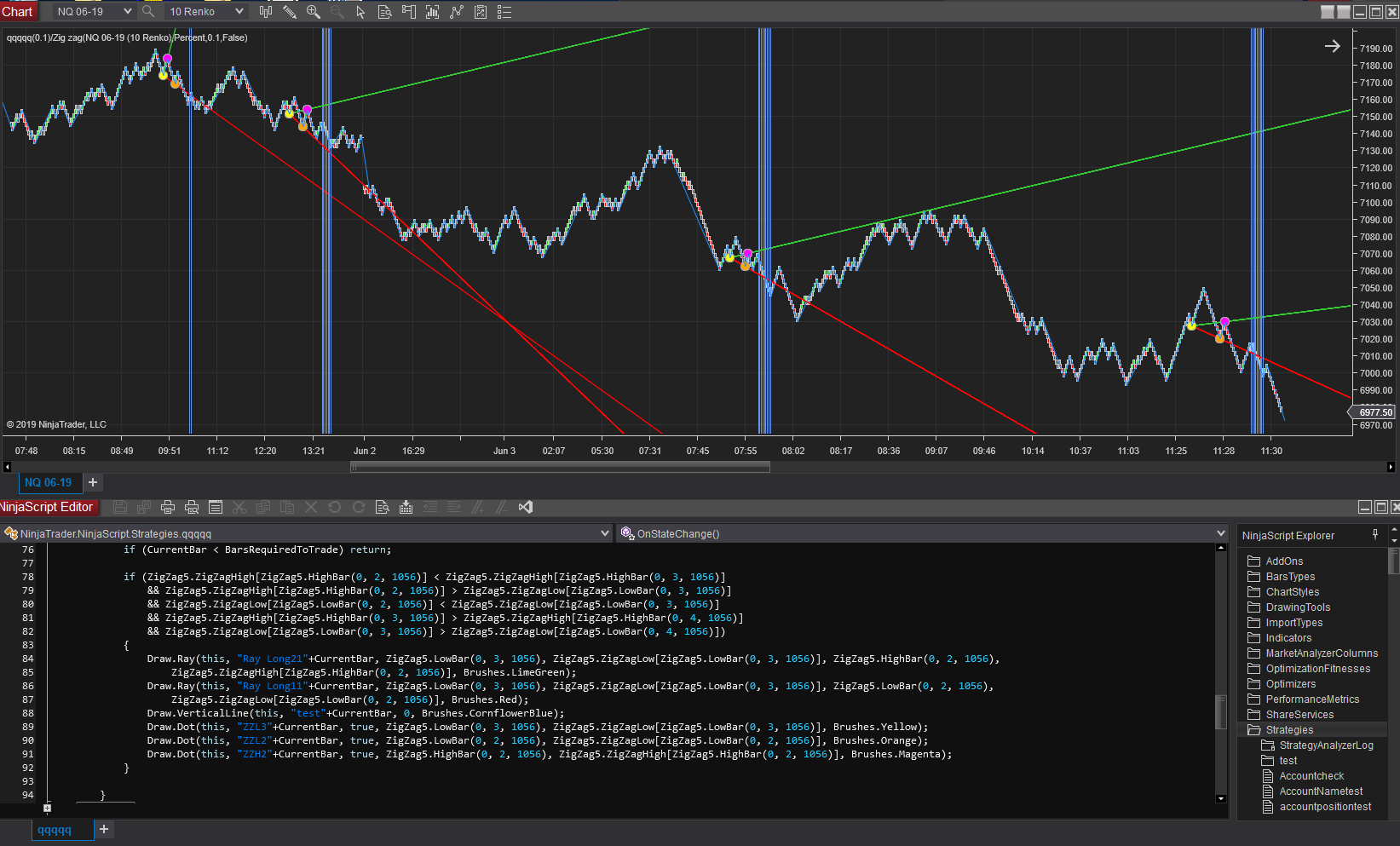Click the chart horizontal scrollbar thumb

click(560, 467)
